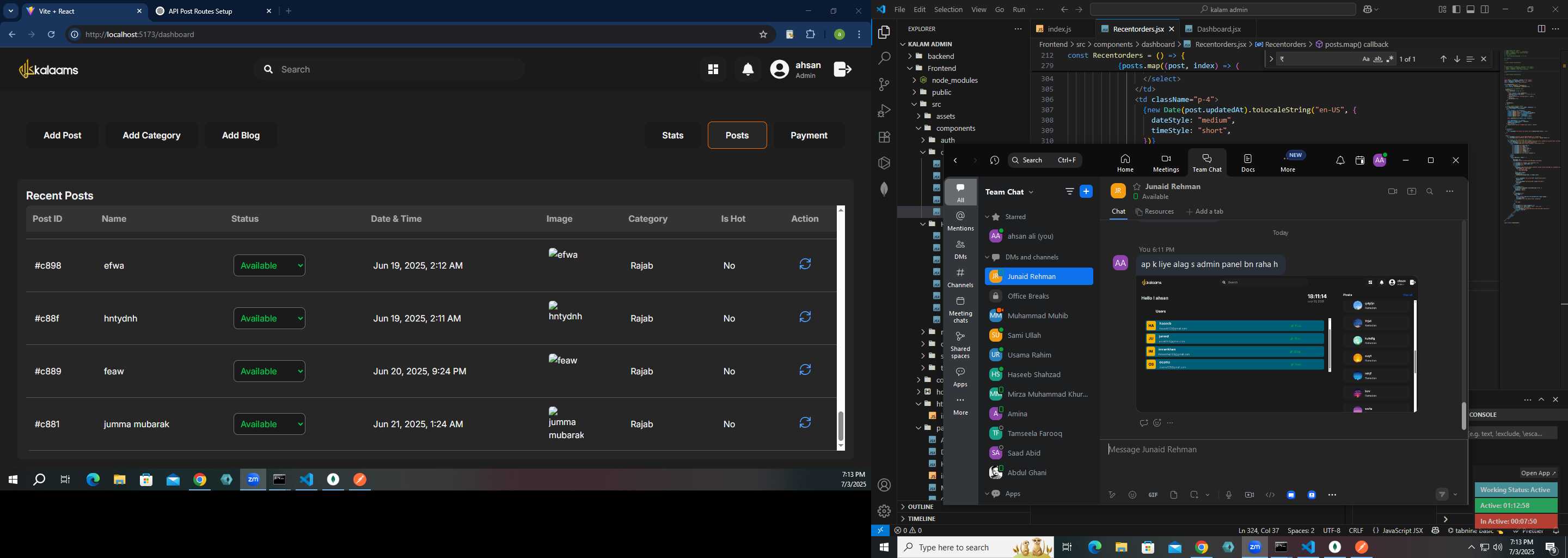This screenshot has width=1568, height=558.
Task: Open the Manage gear in VS Code
Action: point(884,511)
